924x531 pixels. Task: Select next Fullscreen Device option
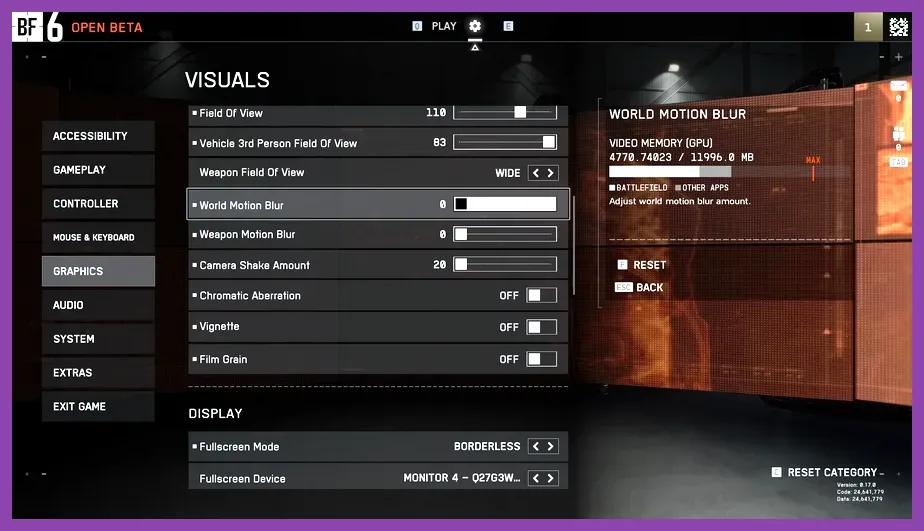point(550,478)
